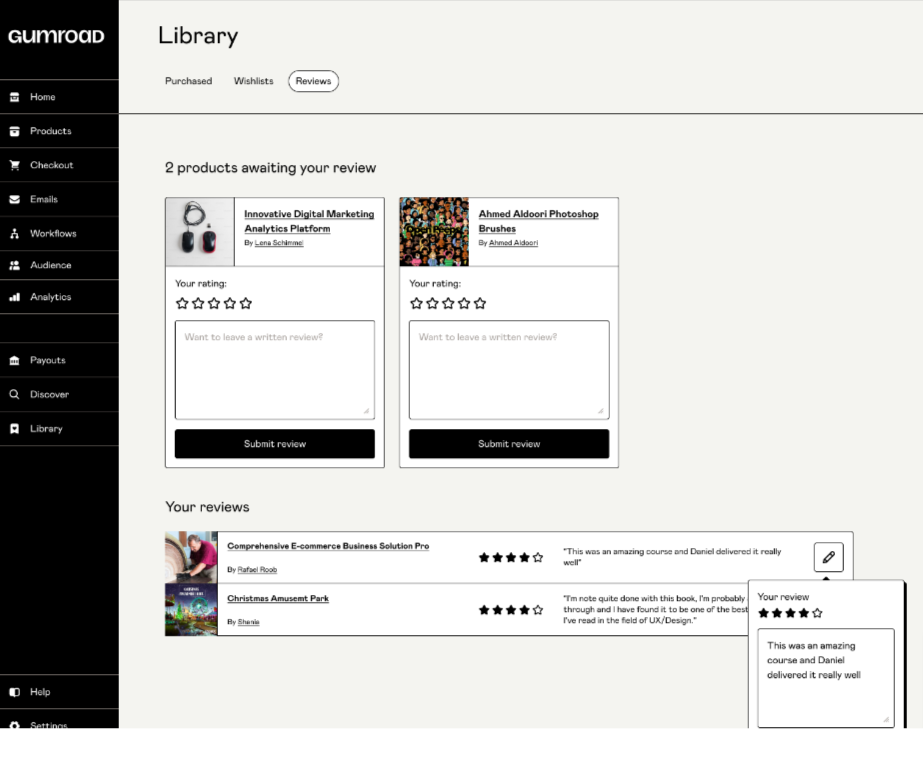
Task: Open the Home section in sidebar
Action: click(x=40, y=96)
